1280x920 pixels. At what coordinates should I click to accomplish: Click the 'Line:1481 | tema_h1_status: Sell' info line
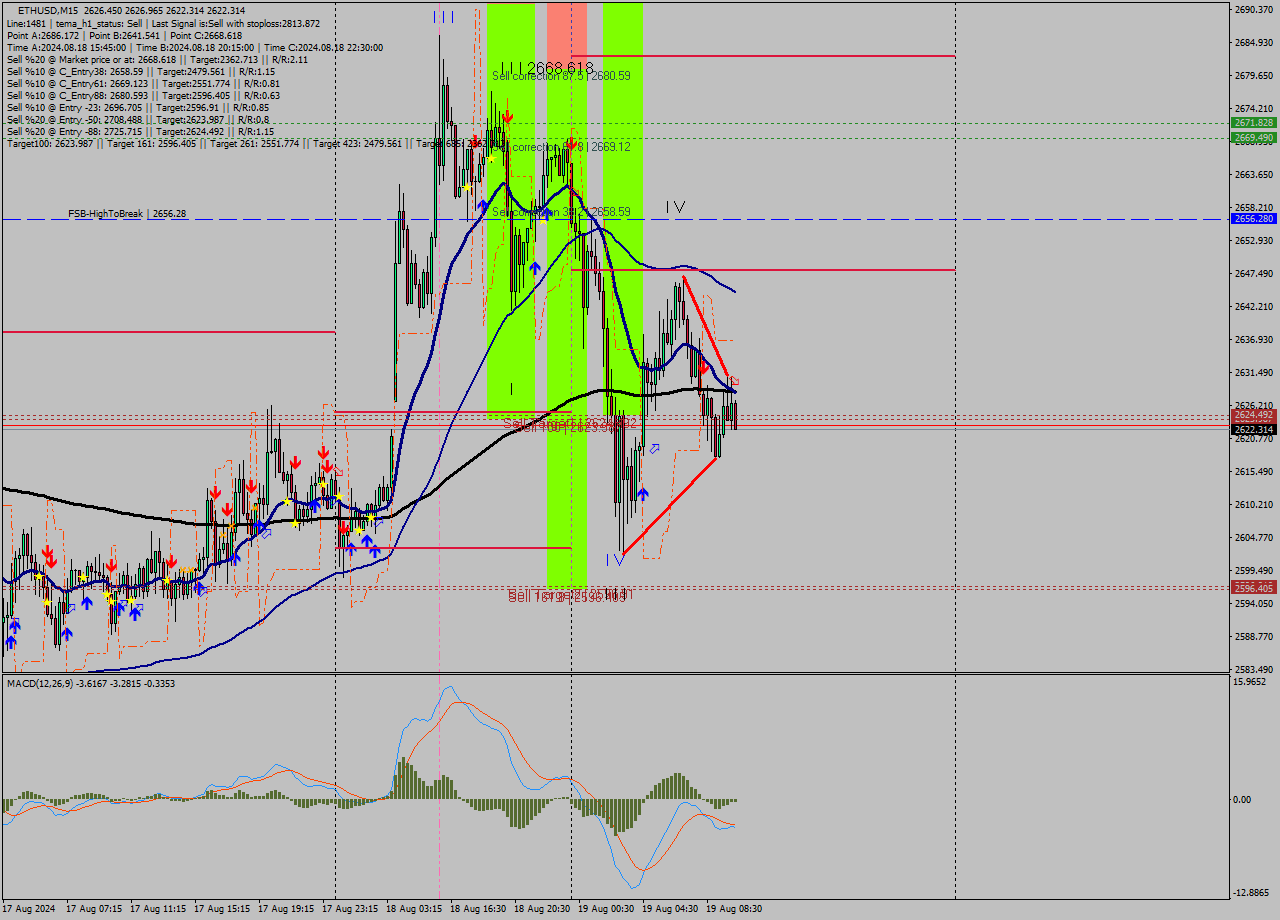(163, 23)
